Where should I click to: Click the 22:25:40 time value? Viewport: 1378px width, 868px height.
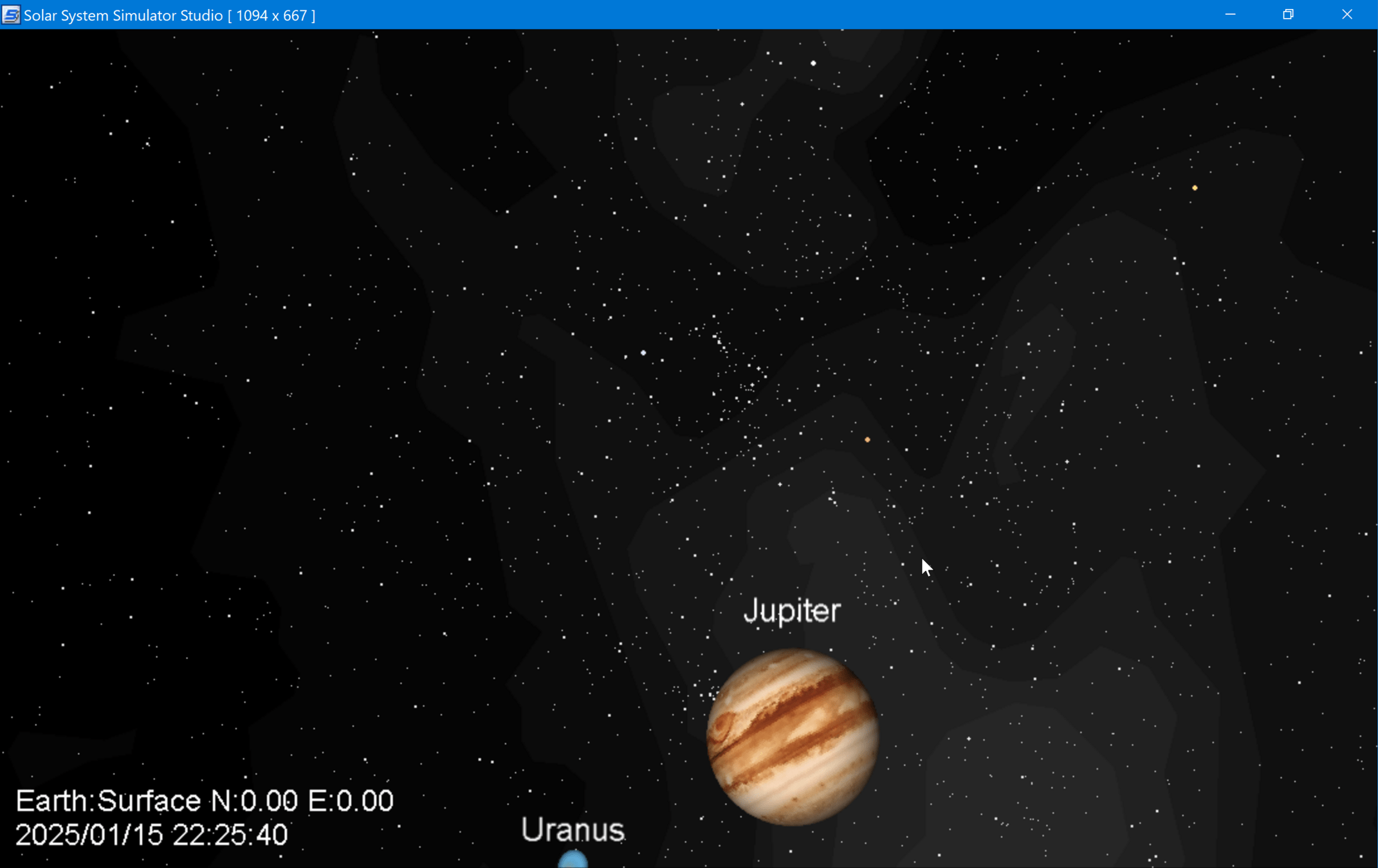pos(230,835)
